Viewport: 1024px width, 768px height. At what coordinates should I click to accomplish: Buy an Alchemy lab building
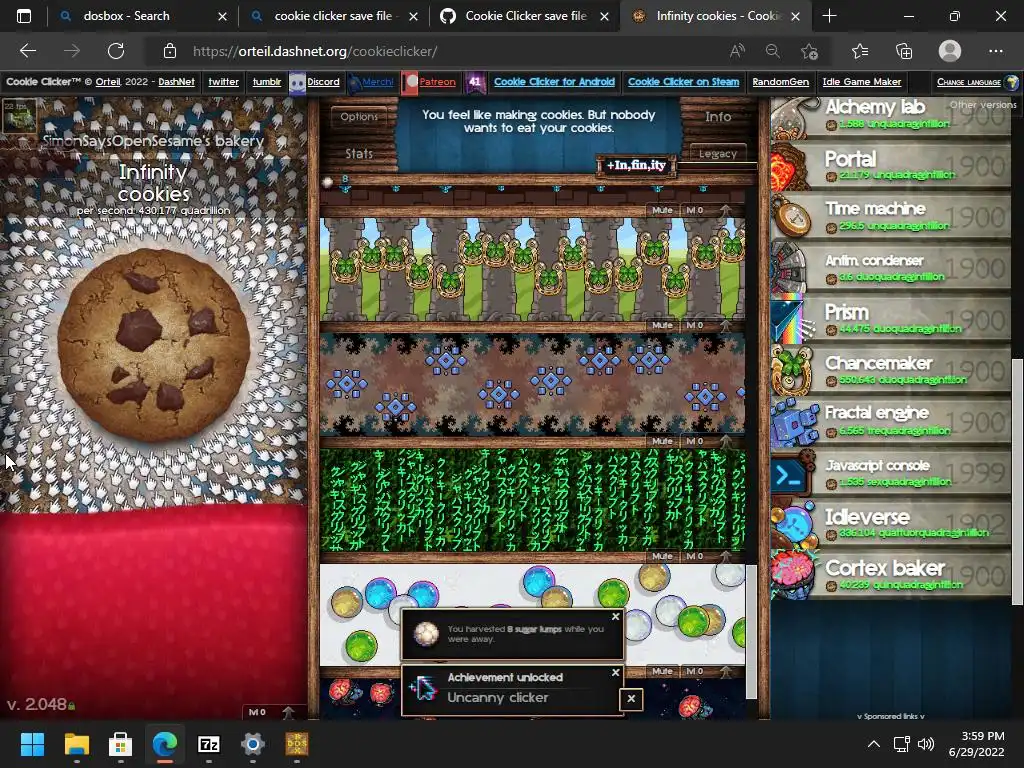[891, 117]
